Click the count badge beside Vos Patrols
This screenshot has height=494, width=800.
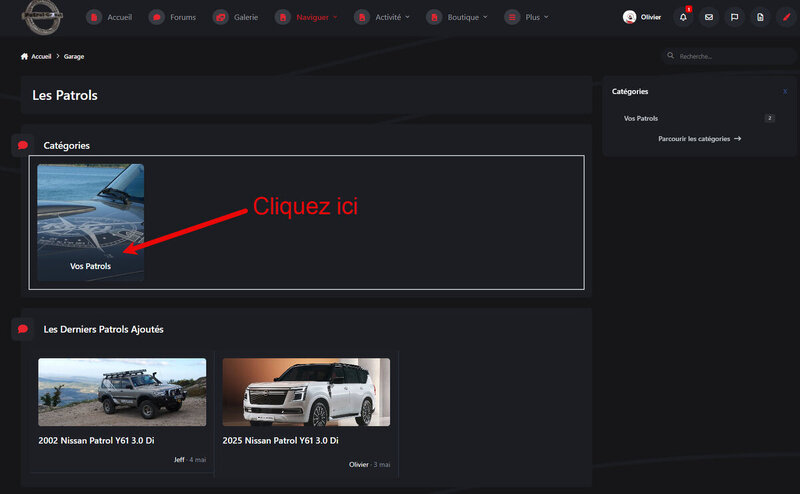[769, 118]
